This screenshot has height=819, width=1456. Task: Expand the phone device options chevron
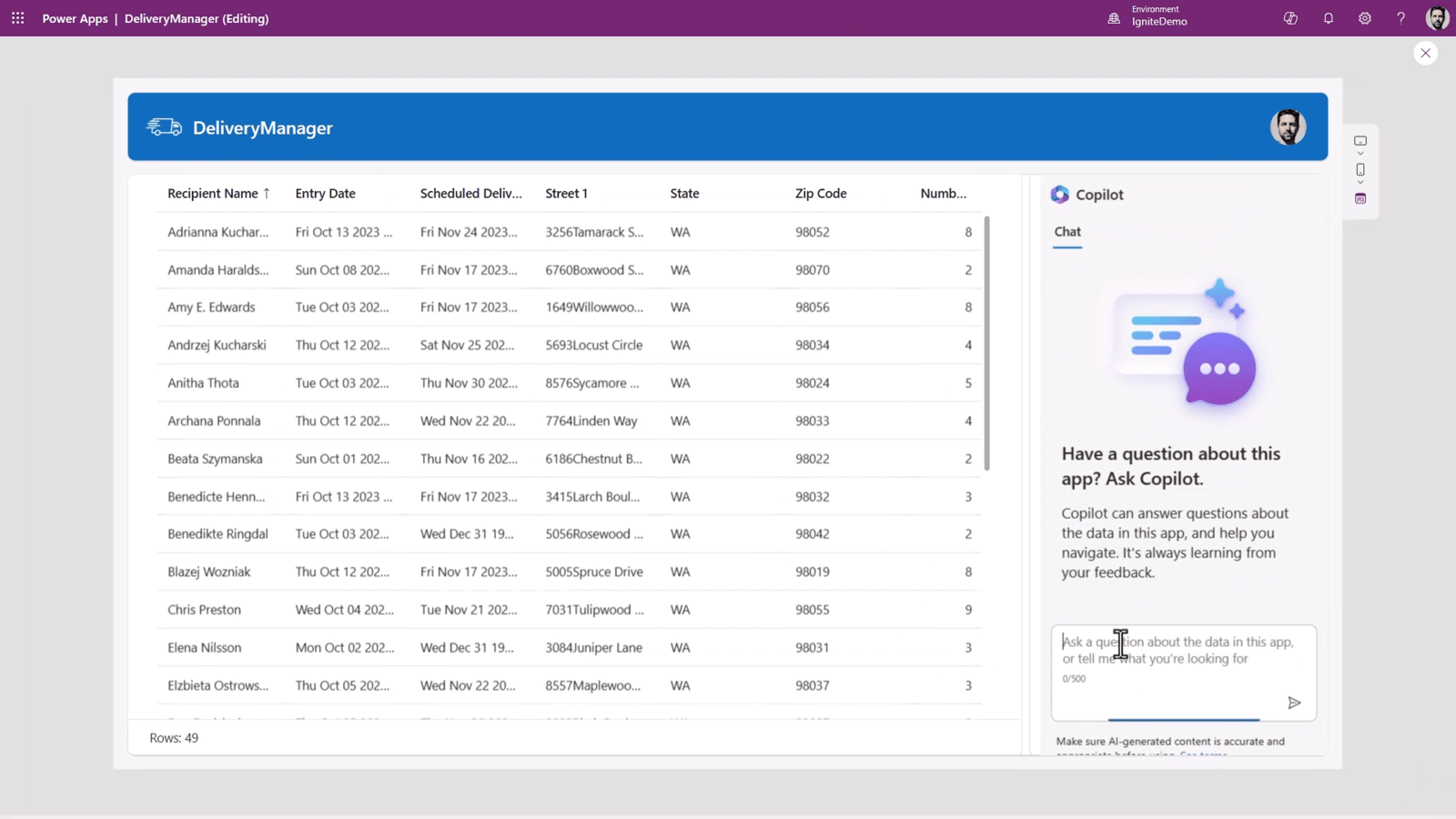[1360, 183]
